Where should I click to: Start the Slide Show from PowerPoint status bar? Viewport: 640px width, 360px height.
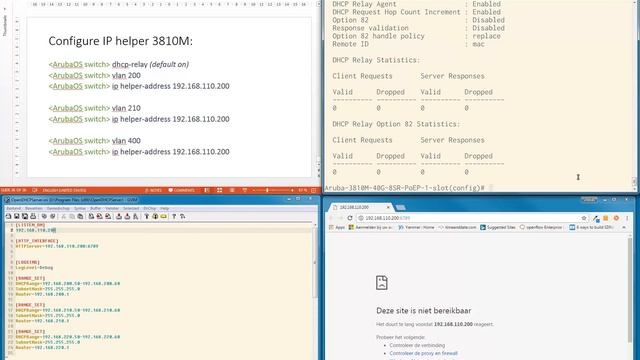pyautogui.click(x=245, y=191)
